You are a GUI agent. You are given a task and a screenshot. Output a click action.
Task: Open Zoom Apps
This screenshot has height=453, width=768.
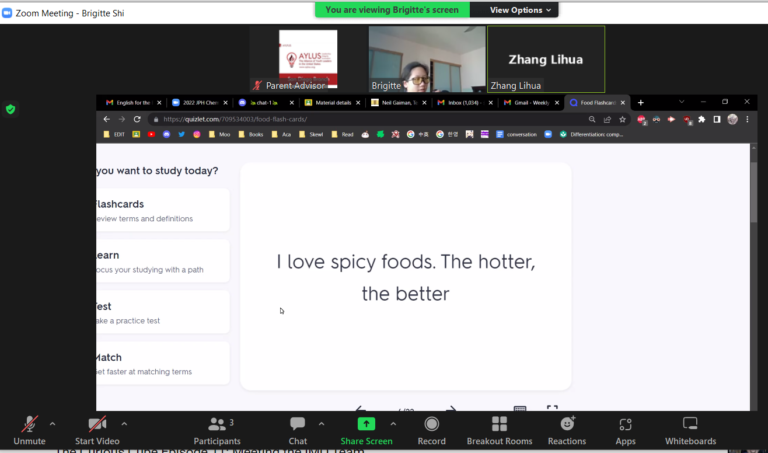(625, 430)
